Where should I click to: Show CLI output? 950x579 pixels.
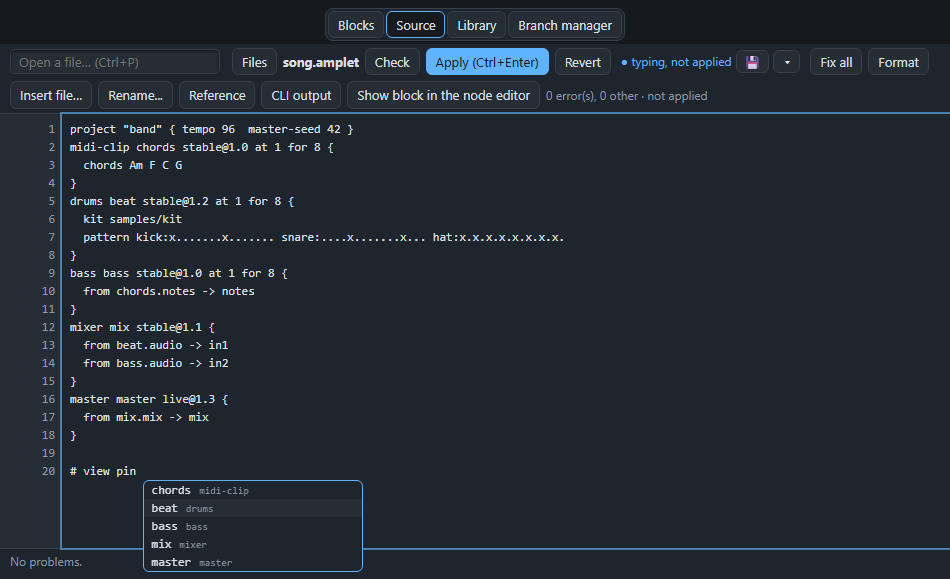(301, 96)
